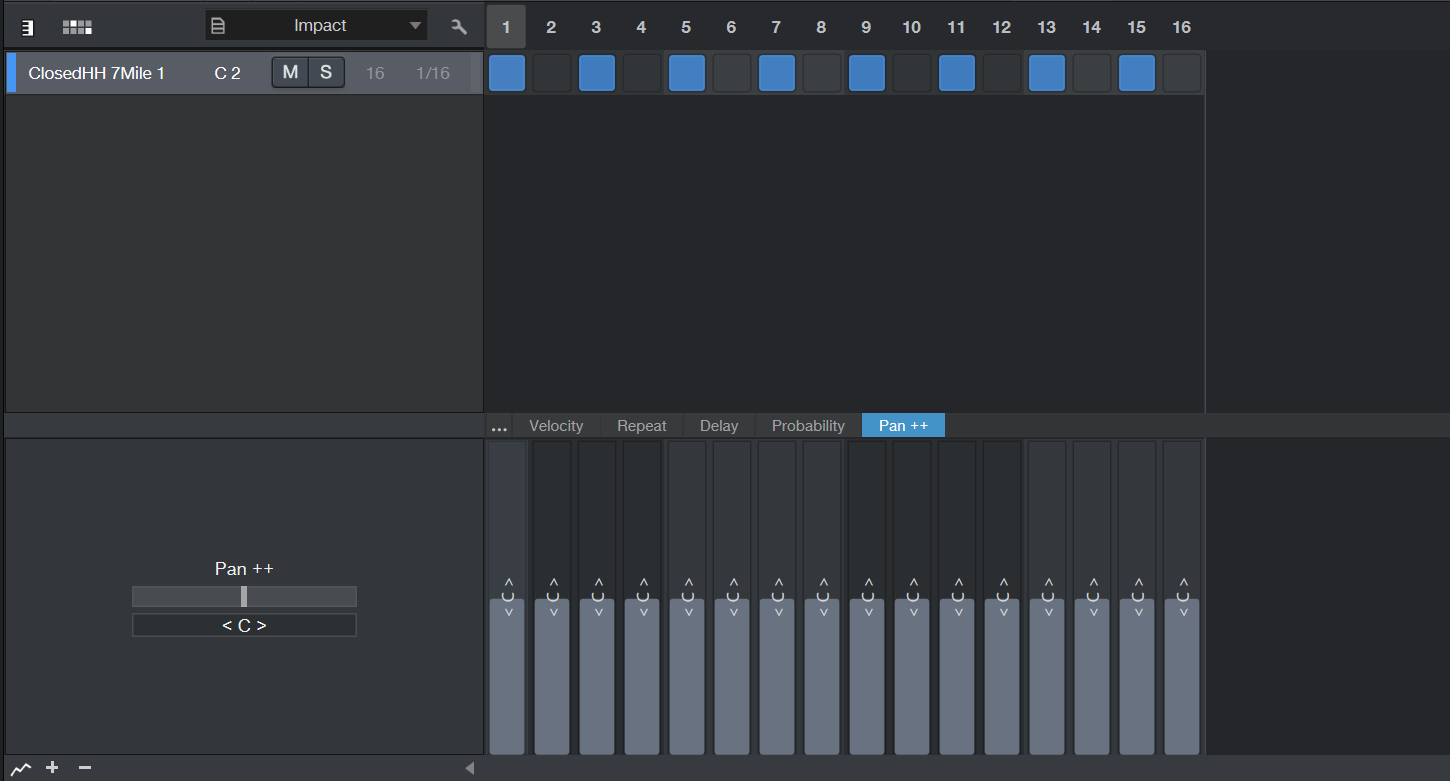Toggle off step 5 of hi-hat lane

tap(687, 73)
